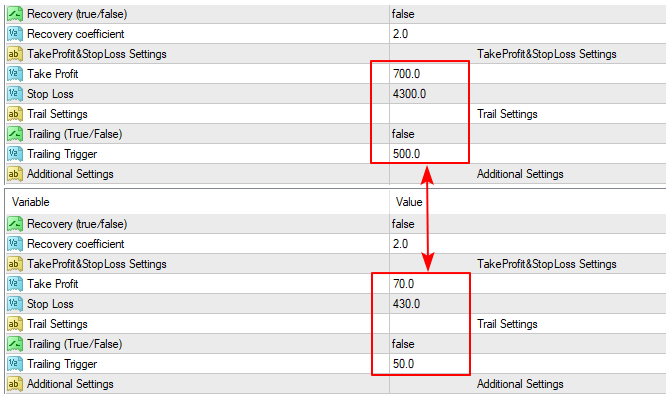Click the Recovery coefficient icon in the upper table
The height and width of the screenshot is (394, 666).
pyautogui.click(x=14, y=34)
